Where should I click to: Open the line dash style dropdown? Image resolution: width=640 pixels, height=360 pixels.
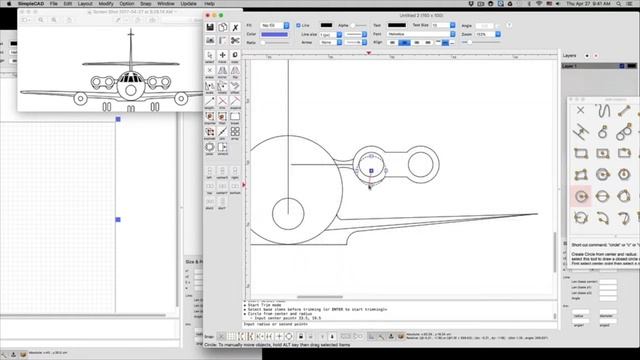[x=356, y=35]
